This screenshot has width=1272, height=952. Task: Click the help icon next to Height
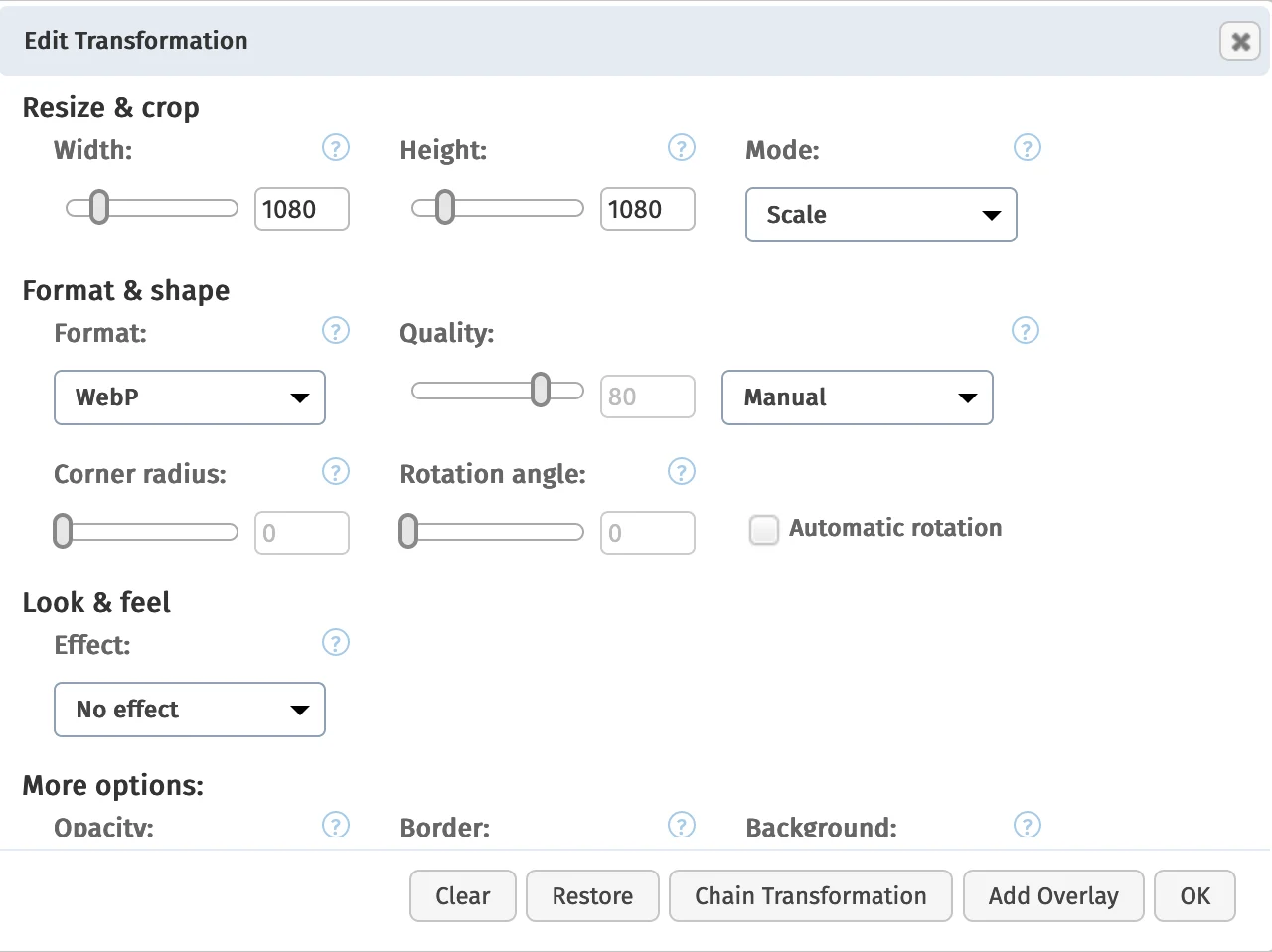click(681, 148)
